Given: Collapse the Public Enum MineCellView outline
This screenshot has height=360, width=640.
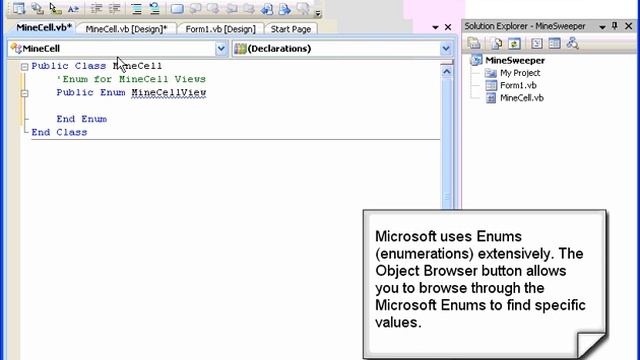Looking at the screenshot, I should (x=24, y=93).
